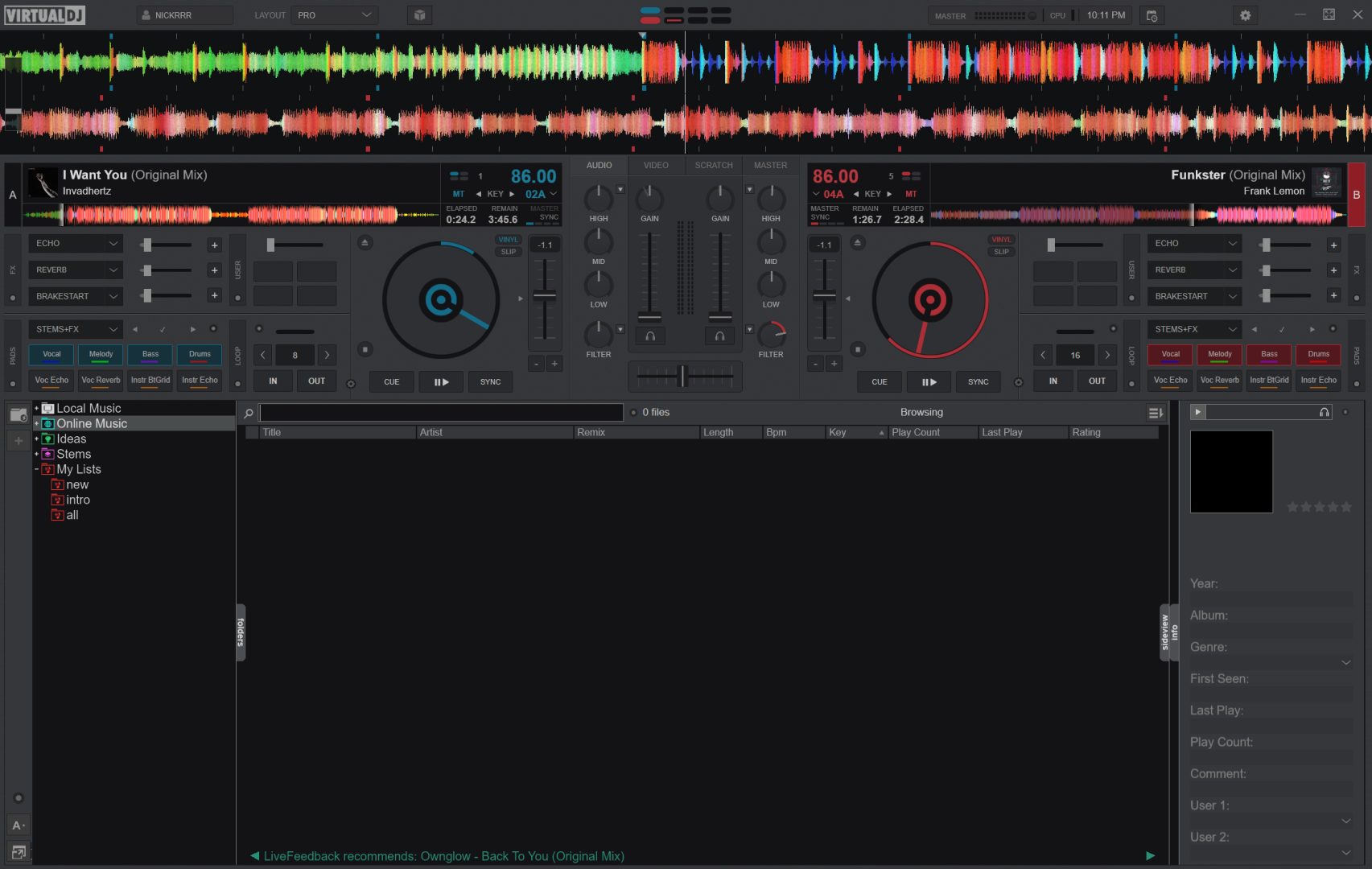The image size is (1372, 869).
Task: Click deck A CUE button
Action: (392, 381)
